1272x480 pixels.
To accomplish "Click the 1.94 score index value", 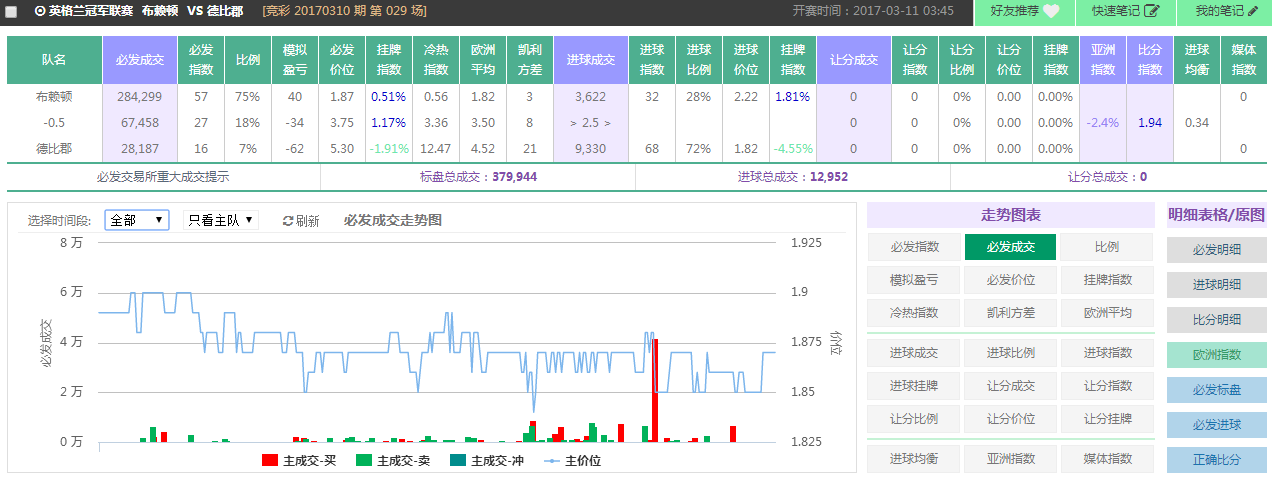I will pos(1150,122).
